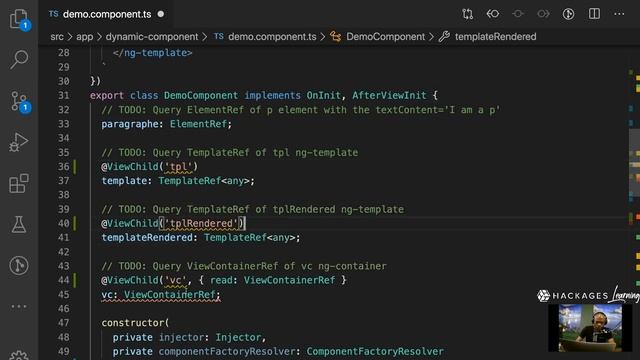Open the Run and Debug view
This screenshot has height=360, width=640.
[19, 142]
